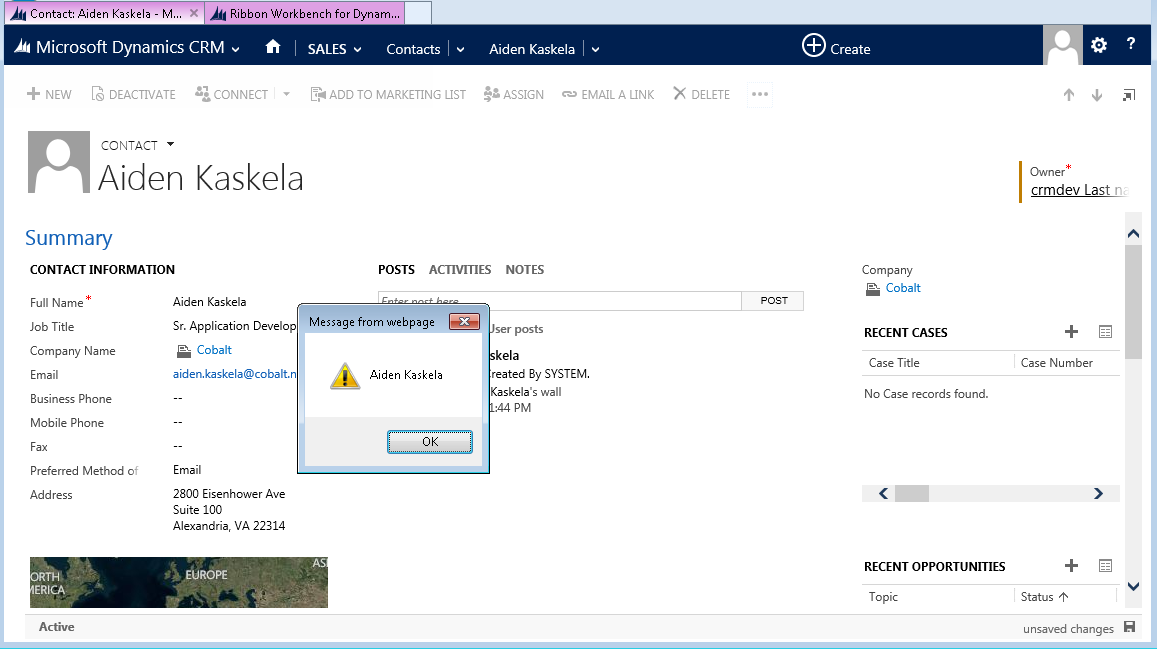Open the CONTACT form selector dropdown

170,145
